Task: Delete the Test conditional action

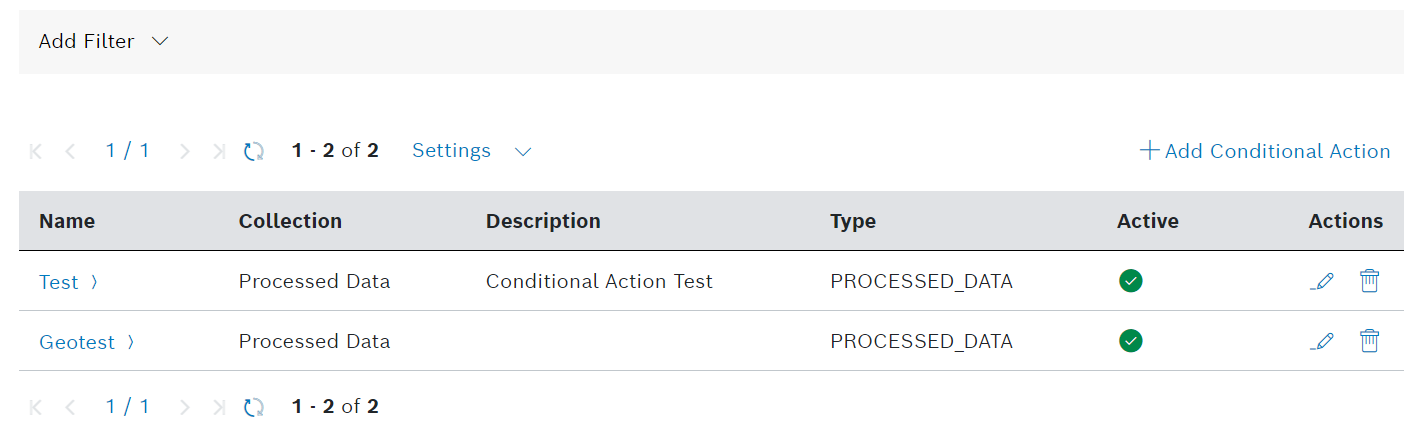Action: (x=1369, y=281)
